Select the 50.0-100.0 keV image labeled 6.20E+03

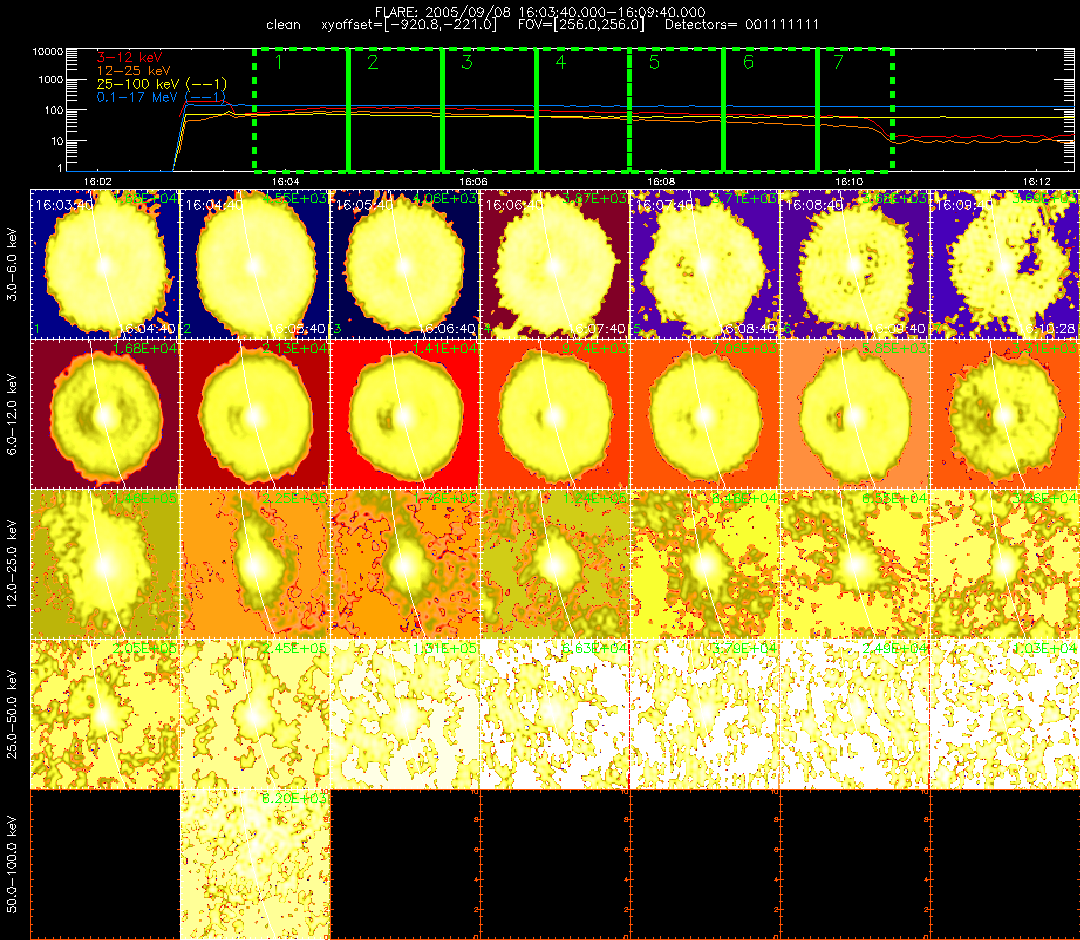click(x=255, y=864)
